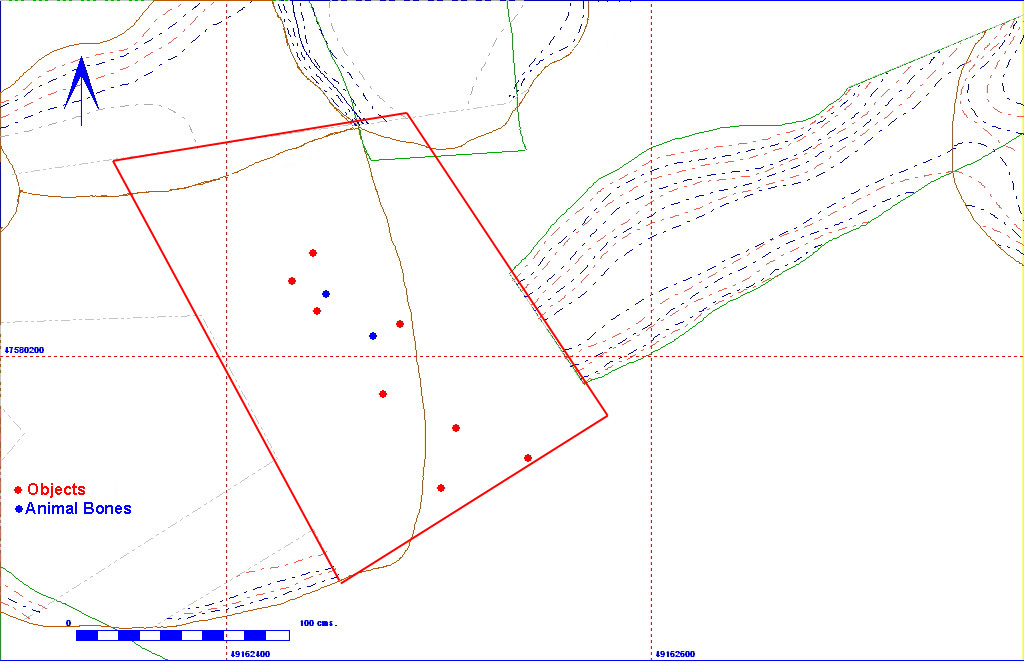
Task: Click the blue Animal Bones legend dot
Action: (x=19, y=509)
